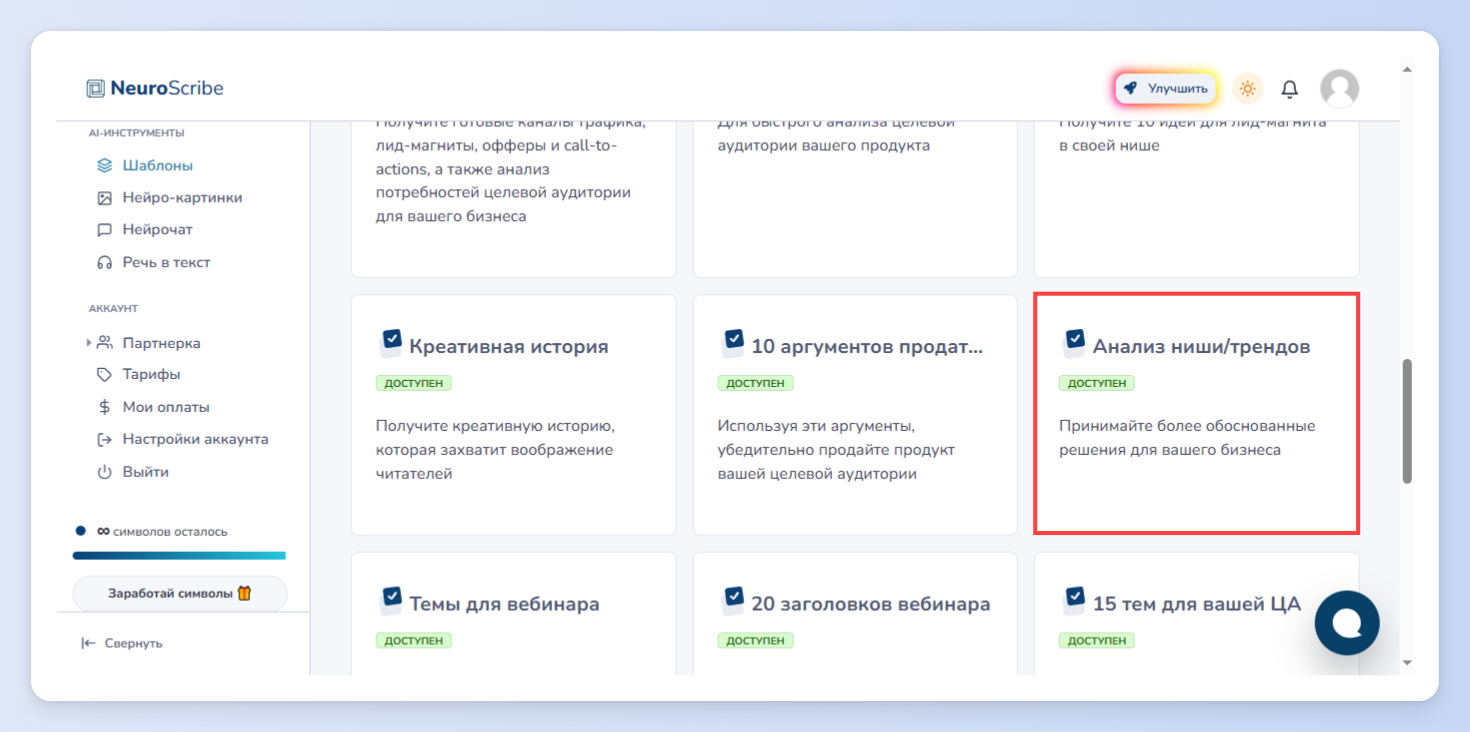Go to Нейро-картинки
The width and height of the screenshot is (1470, 732).
183,198
